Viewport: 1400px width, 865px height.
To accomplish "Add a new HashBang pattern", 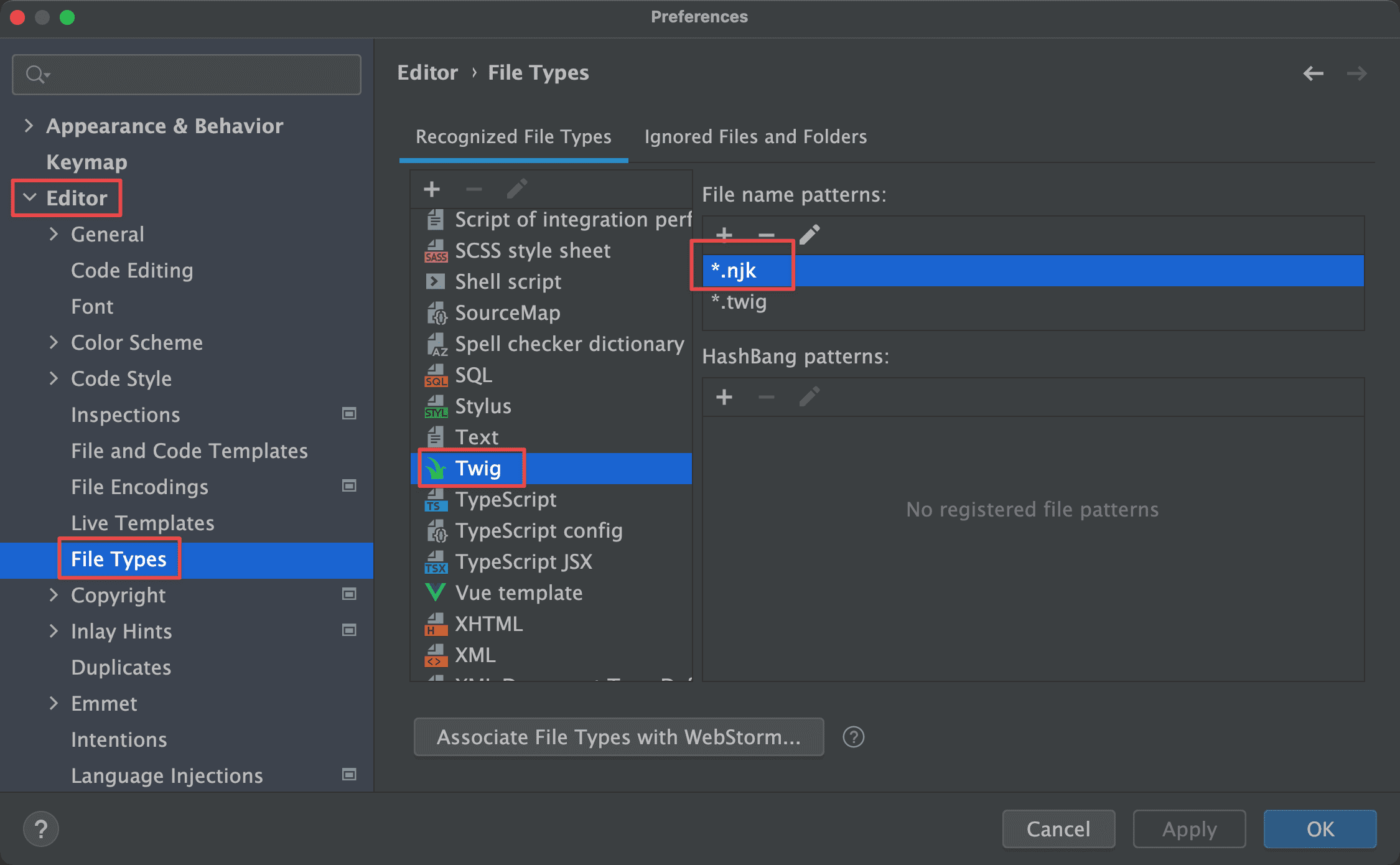I will coord(724,397).
